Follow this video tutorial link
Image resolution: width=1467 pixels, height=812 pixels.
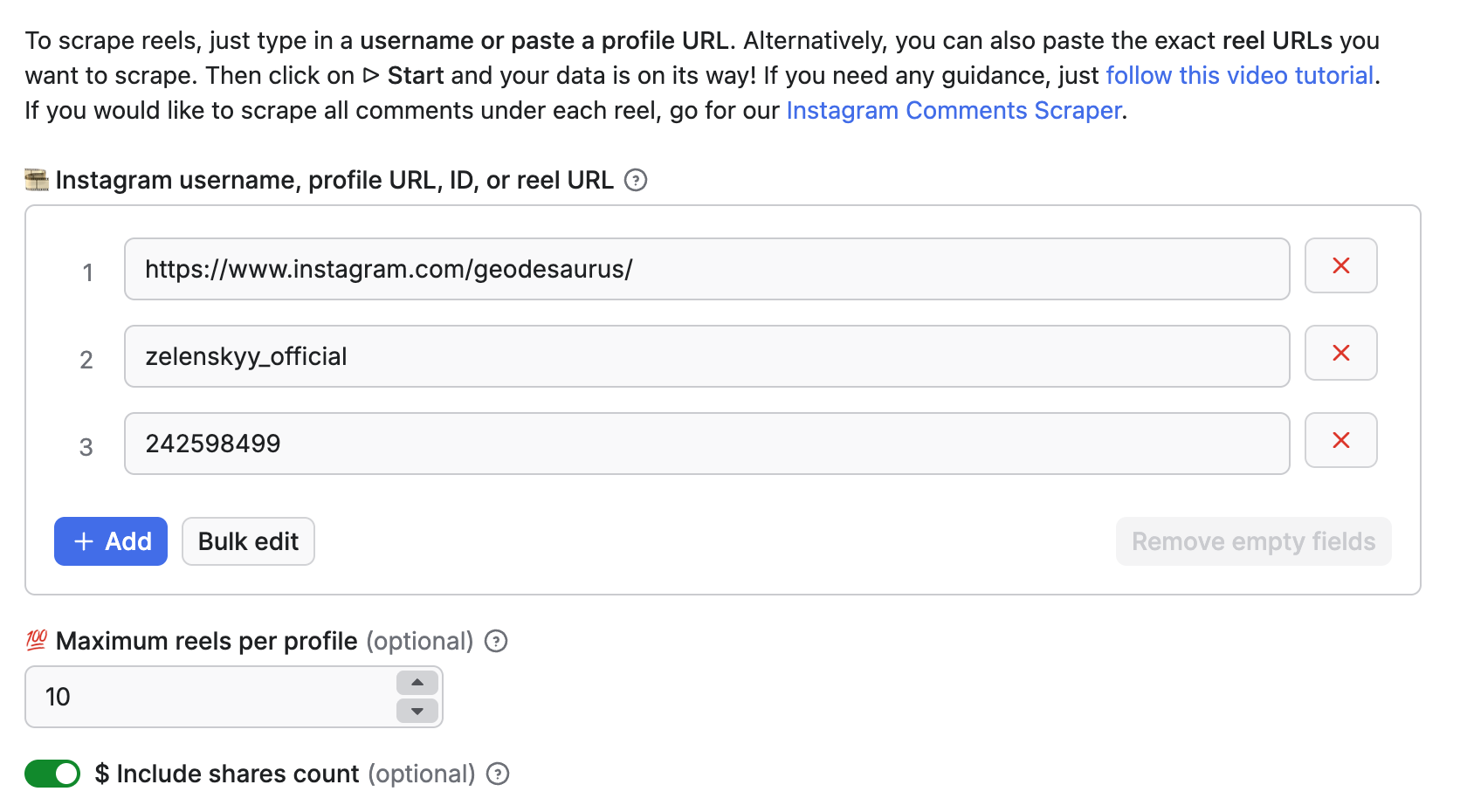tap(1239, 75)
